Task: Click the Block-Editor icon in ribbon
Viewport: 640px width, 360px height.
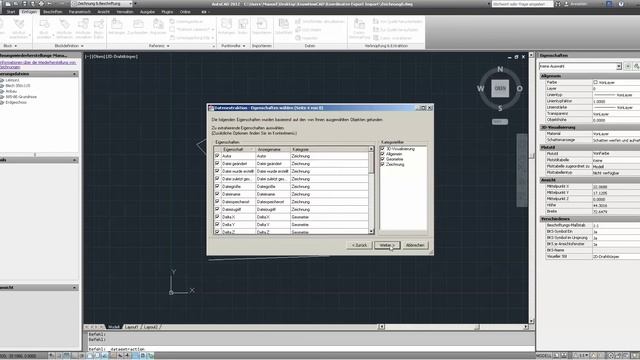Action: point(99,29)
